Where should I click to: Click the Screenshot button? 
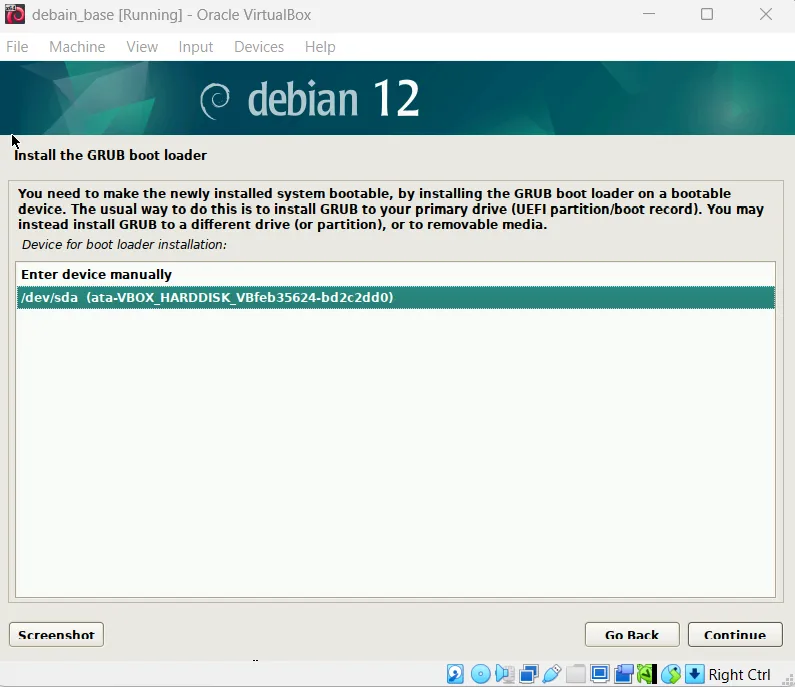click(56, 634)
